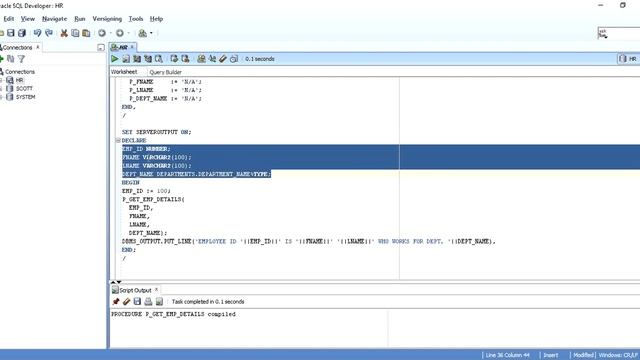Close the Script Output tab
640x360 pixels.
[156, 290]
